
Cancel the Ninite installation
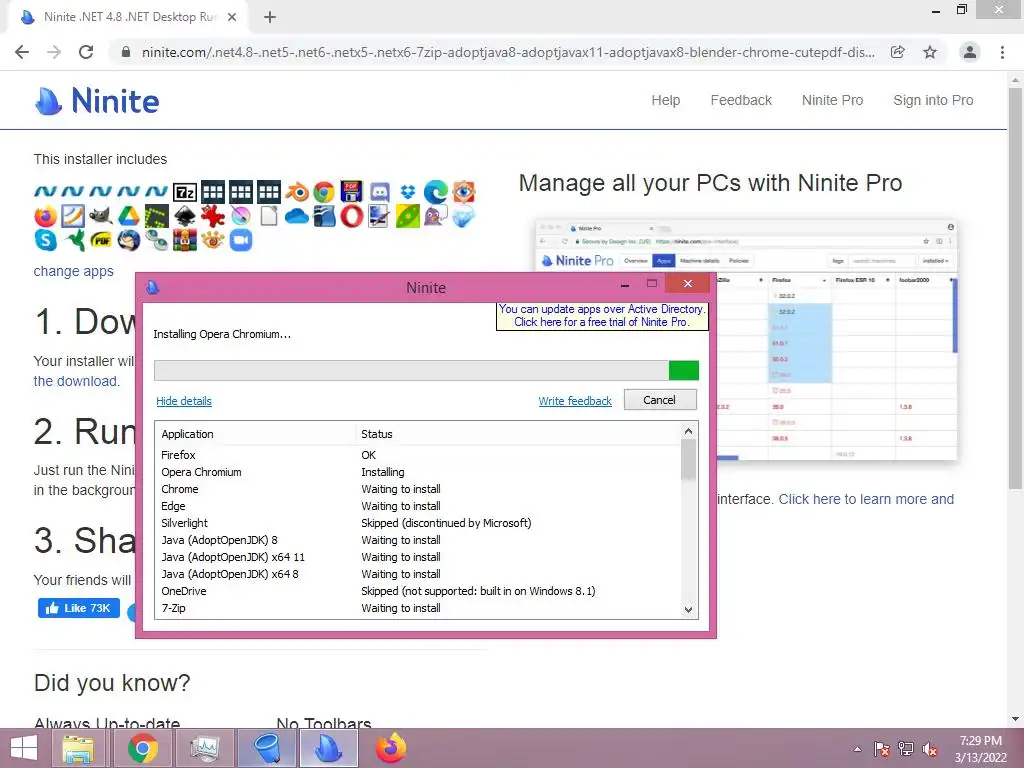point(660,400)
